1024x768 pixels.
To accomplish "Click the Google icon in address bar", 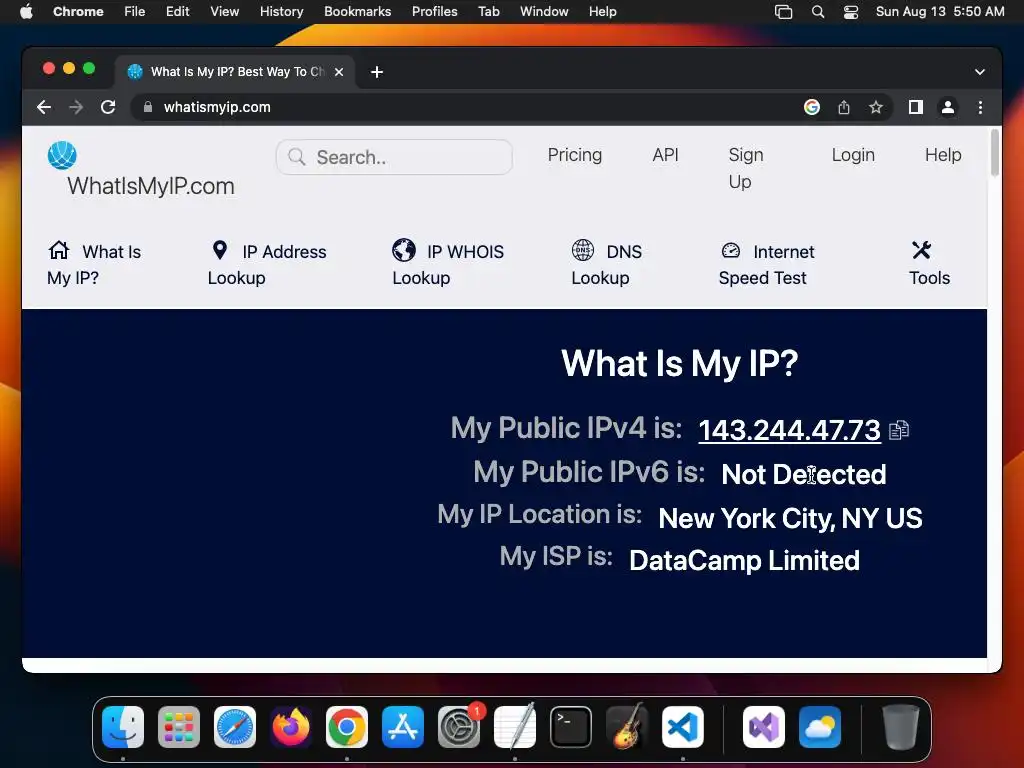I will pyautogui.click(x=812, y=107).
